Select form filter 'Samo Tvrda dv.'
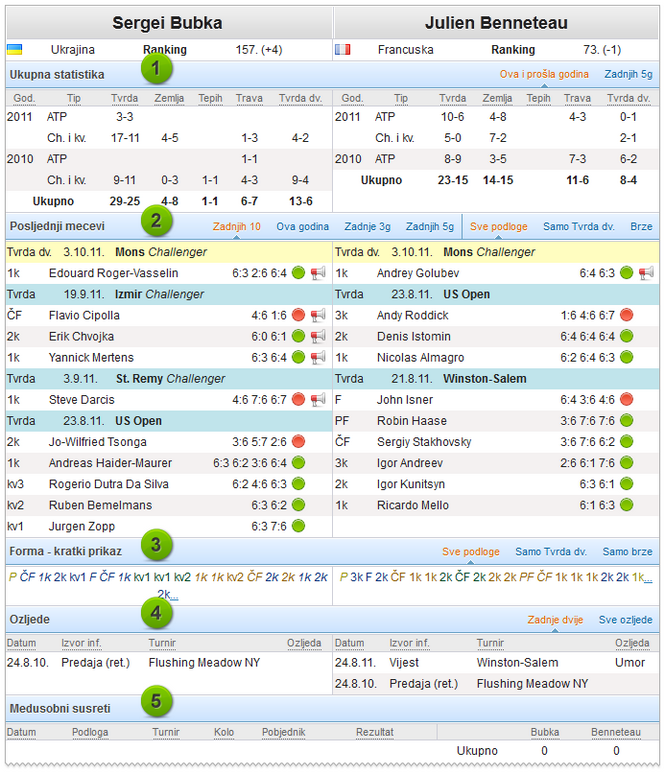Screen dimensions: 665x775 pos(551,552)
